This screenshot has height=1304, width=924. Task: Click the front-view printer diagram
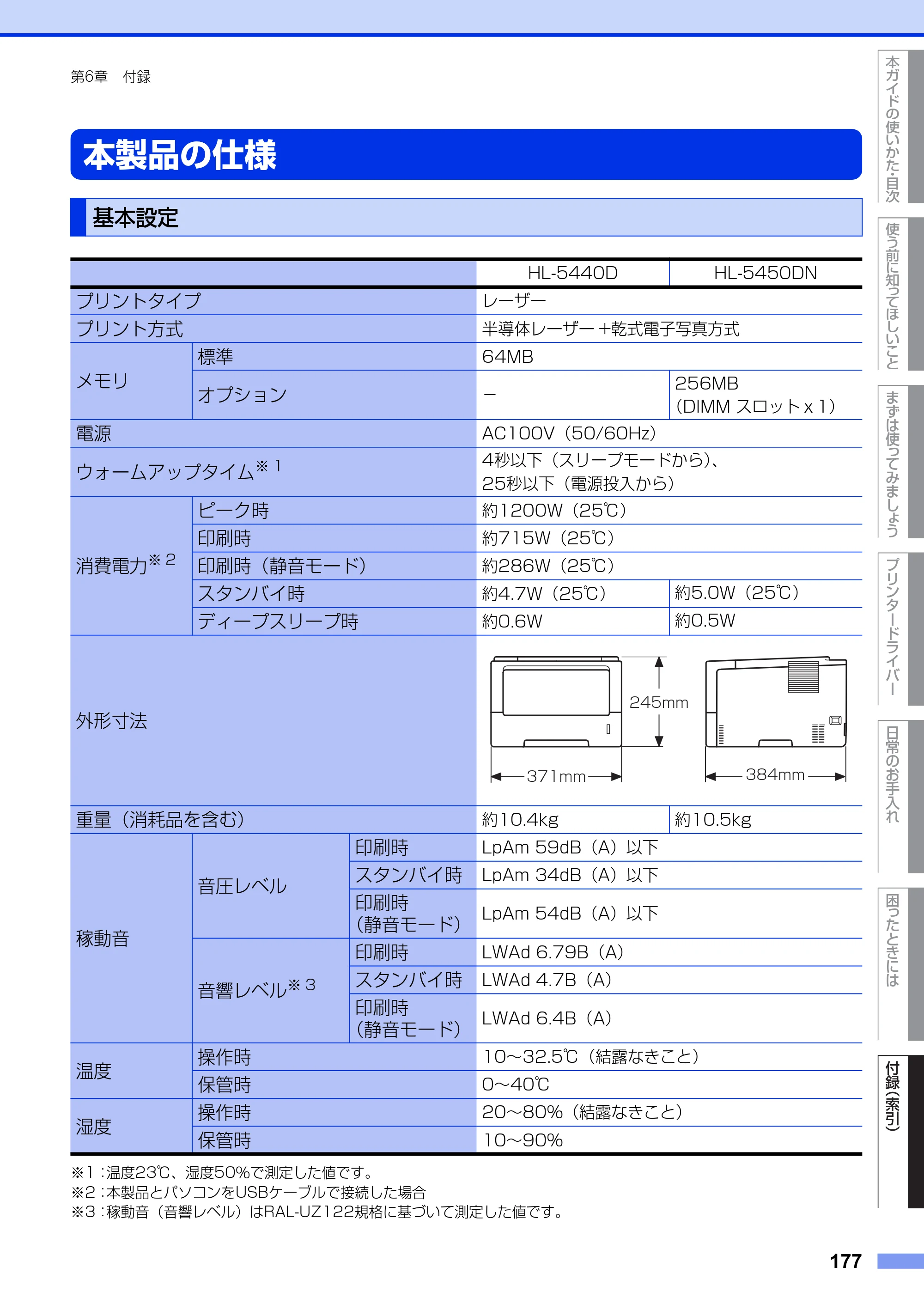pos(556,701)
